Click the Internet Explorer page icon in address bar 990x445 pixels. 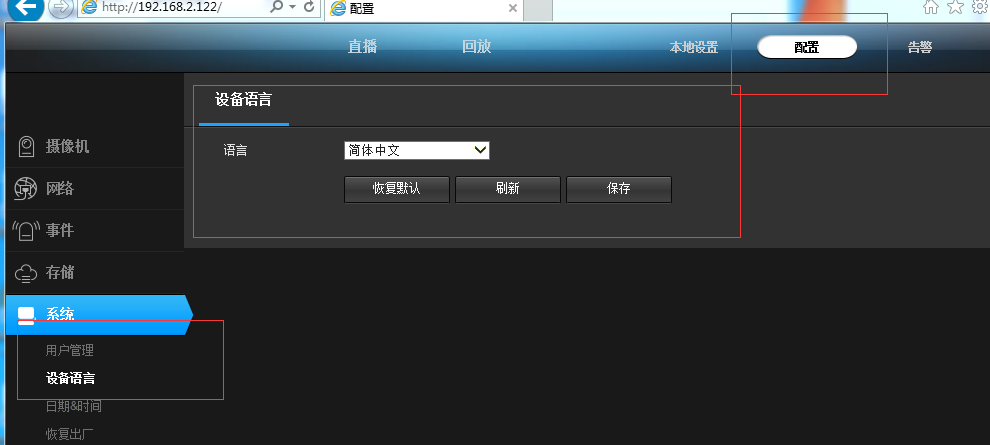90,8
